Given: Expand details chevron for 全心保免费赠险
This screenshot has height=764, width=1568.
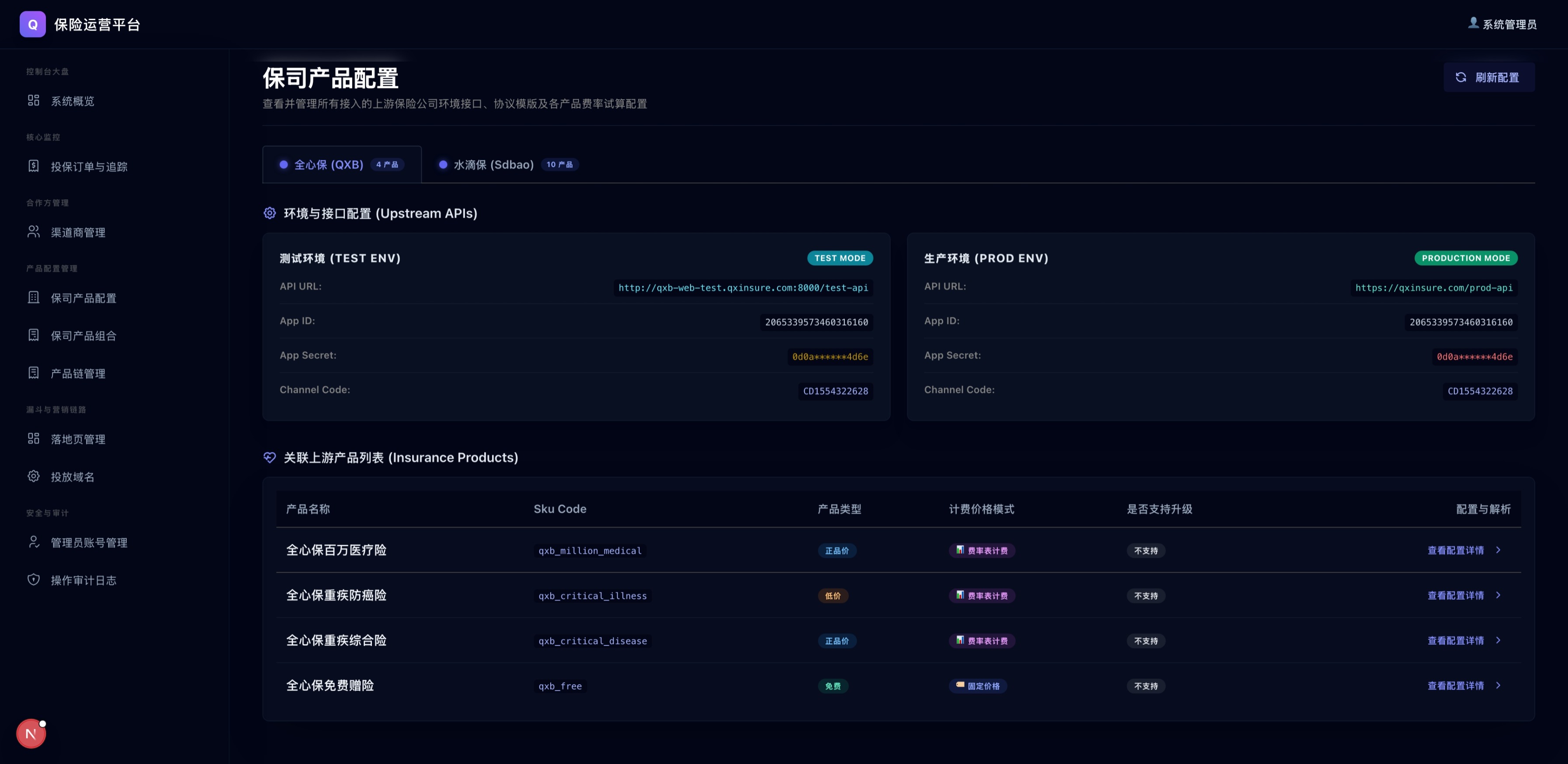Looking at the screenshot, I should point(1498,685).
